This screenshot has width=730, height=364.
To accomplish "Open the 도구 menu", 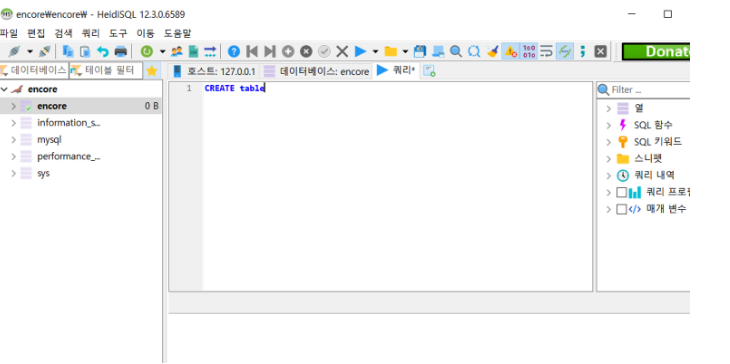I will [118, 33].
